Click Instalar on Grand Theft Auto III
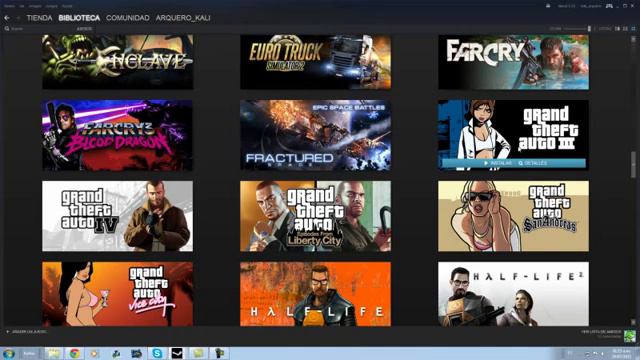 click(x=498, y=163)
